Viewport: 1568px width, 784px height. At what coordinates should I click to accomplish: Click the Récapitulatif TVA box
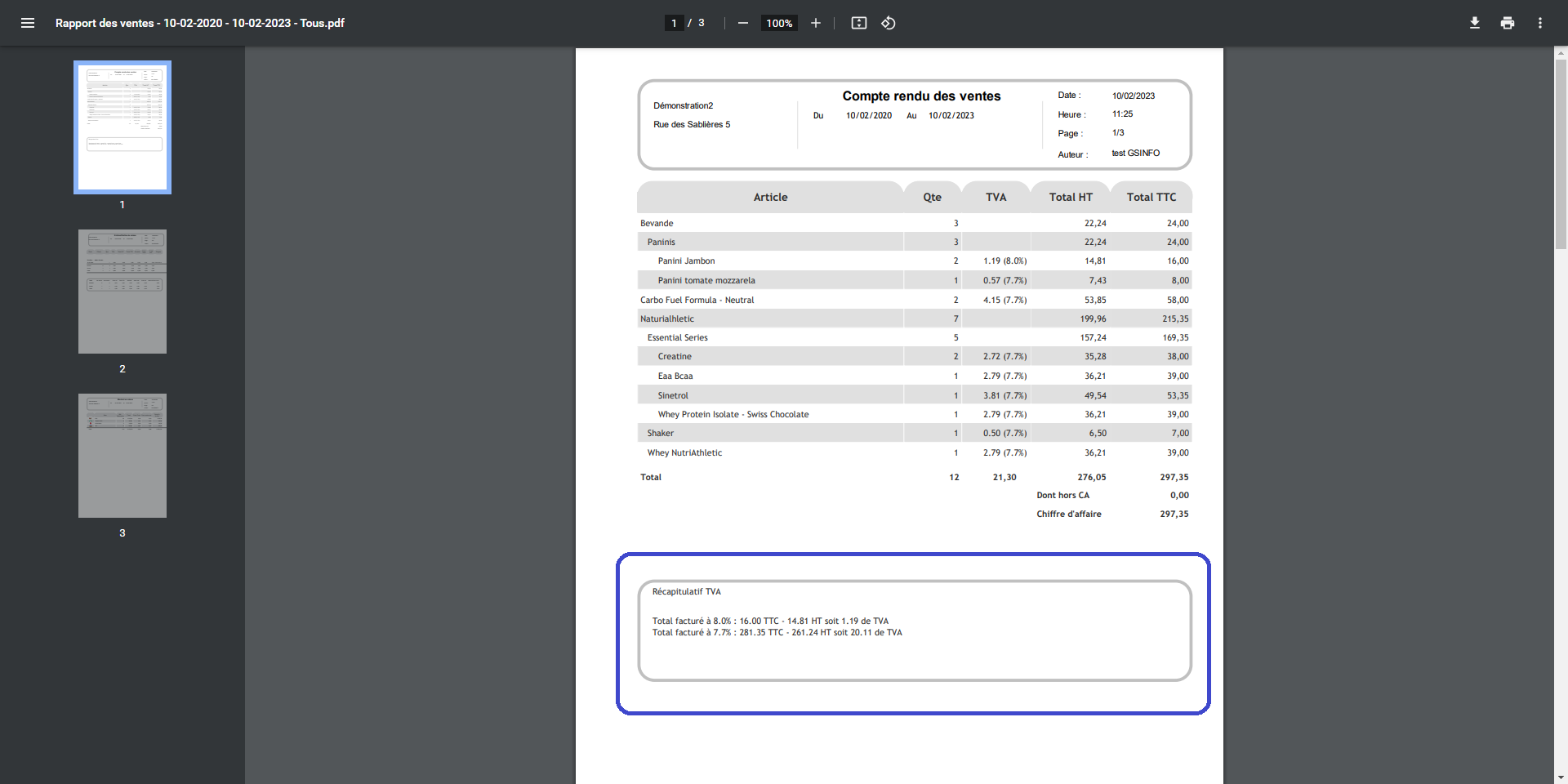point(914,630)
